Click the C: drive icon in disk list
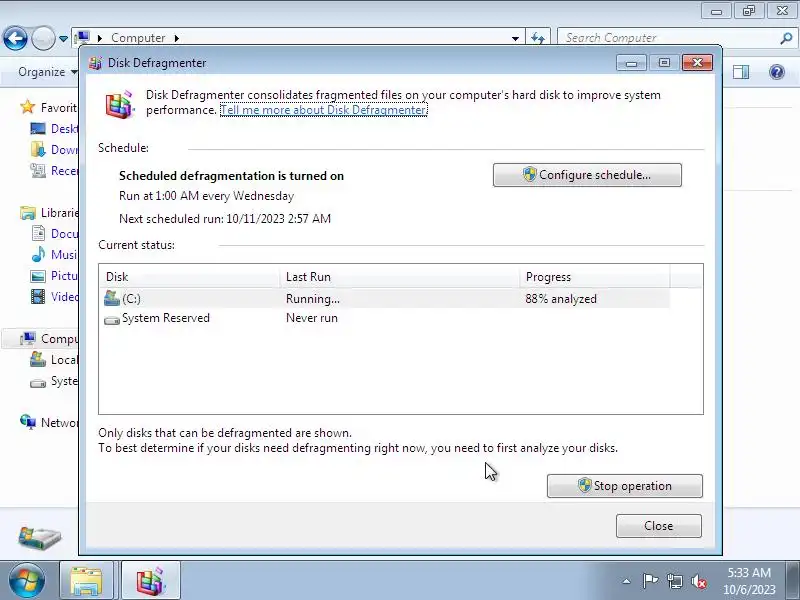Screen dimensions: 800x600 click(x=112, y=298)
